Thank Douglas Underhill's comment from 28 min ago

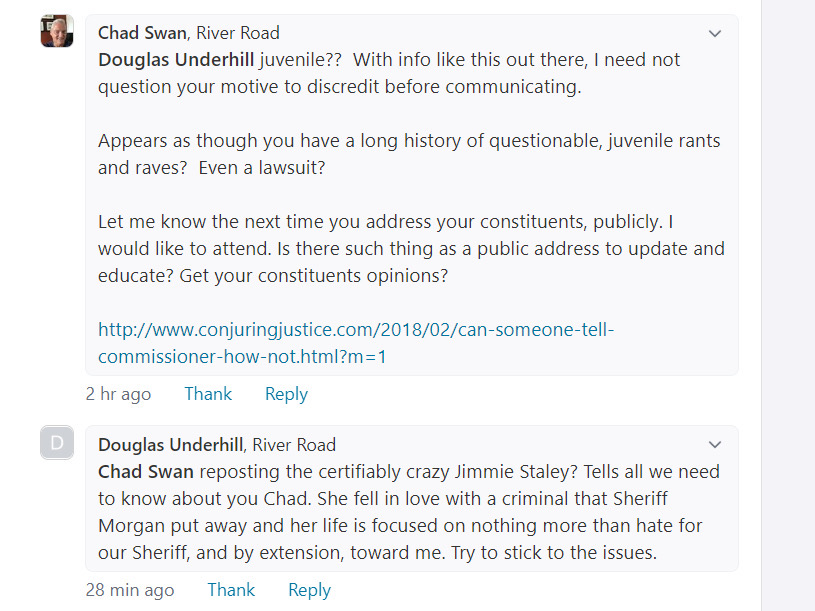(x=231, y=590)
